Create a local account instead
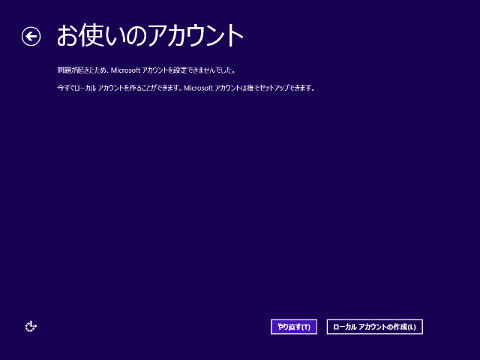 [x=375, y=327]
